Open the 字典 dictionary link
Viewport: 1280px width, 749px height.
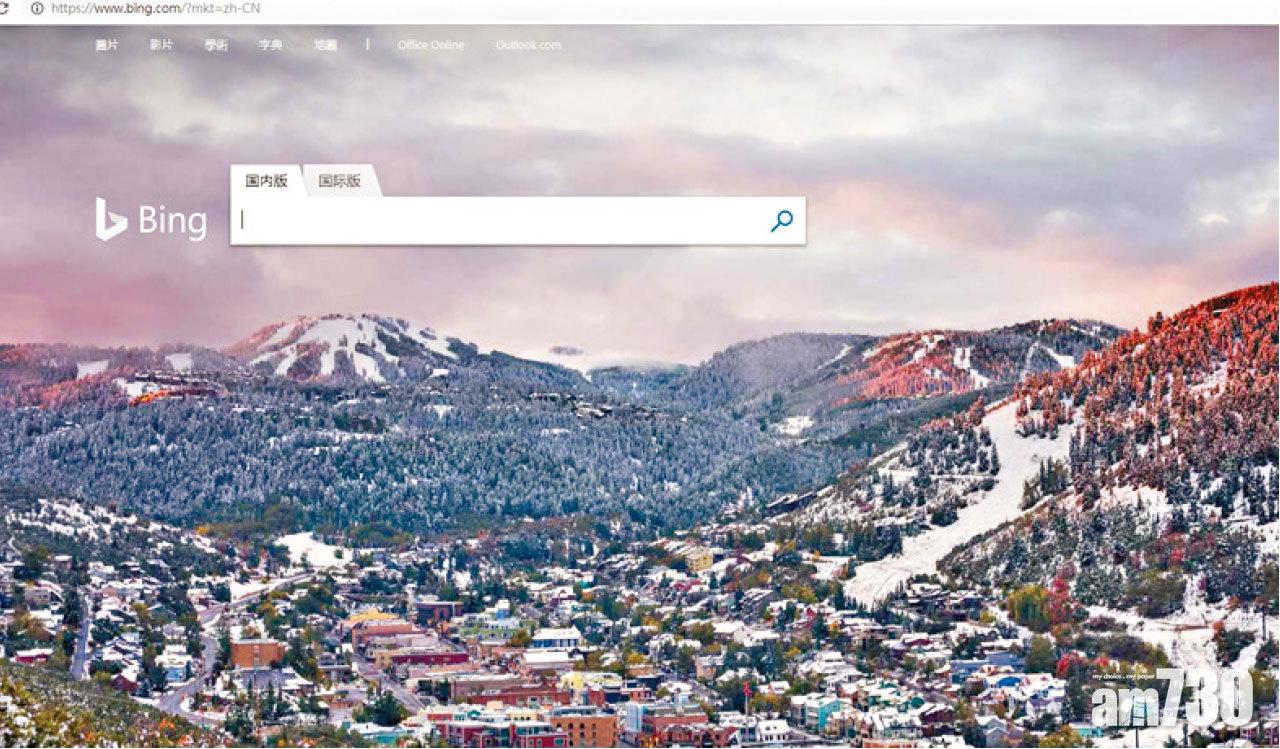pos(270,45)
